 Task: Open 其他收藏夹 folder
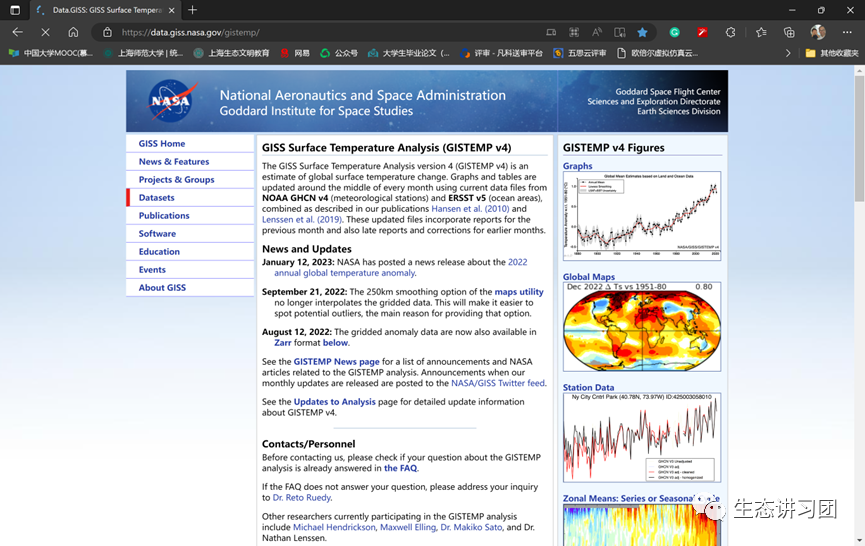coord(832,53)
